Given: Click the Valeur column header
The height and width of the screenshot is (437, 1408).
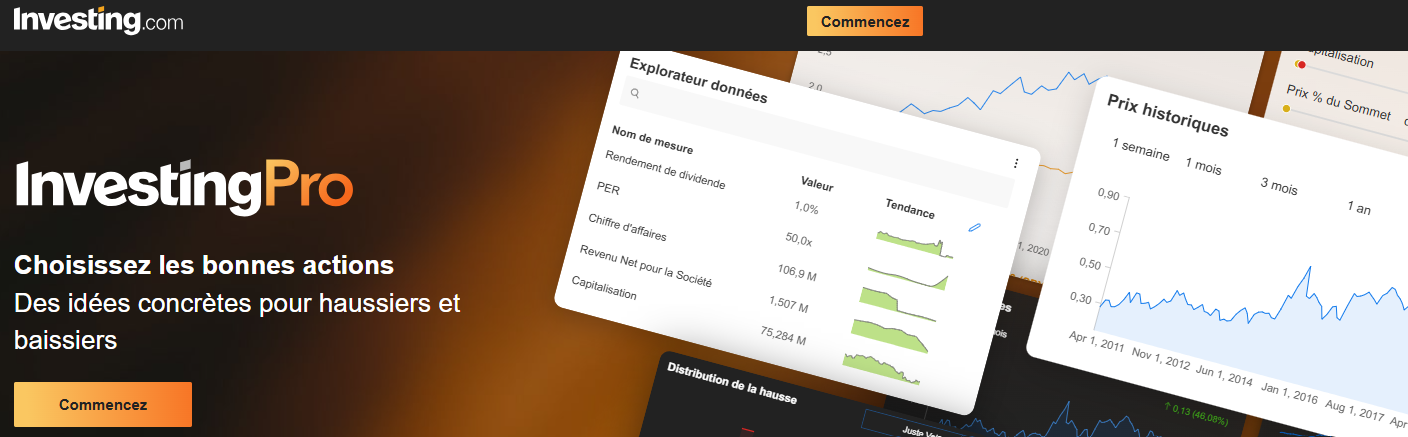Looking at the screenshot, I should 817,183.
